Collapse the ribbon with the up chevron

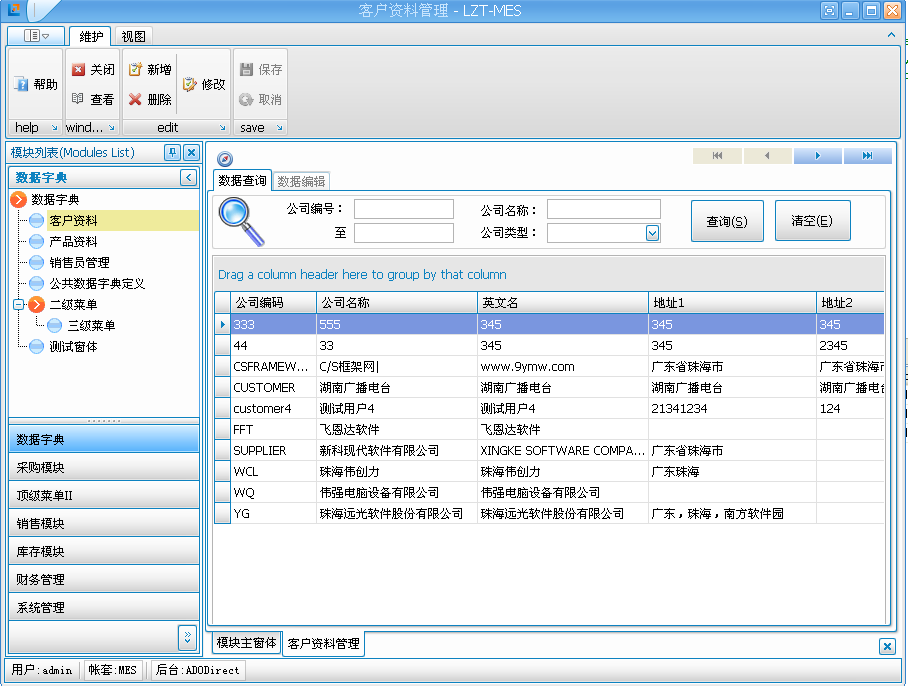[891, 35]
